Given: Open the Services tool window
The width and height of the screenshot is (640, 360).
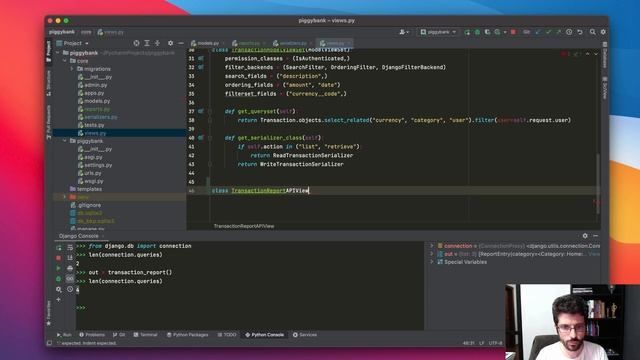Looking at the screenshot, I should (x=304, y=335).
